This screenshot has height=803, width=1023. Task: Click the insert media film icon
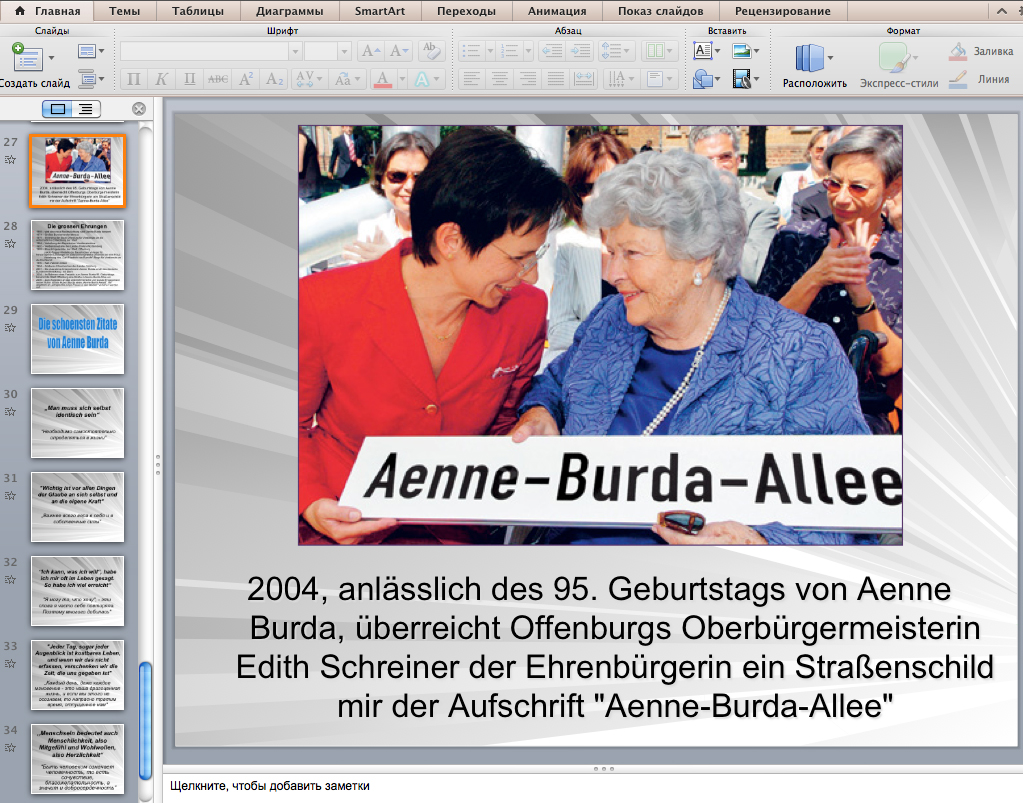pos(741,79)
